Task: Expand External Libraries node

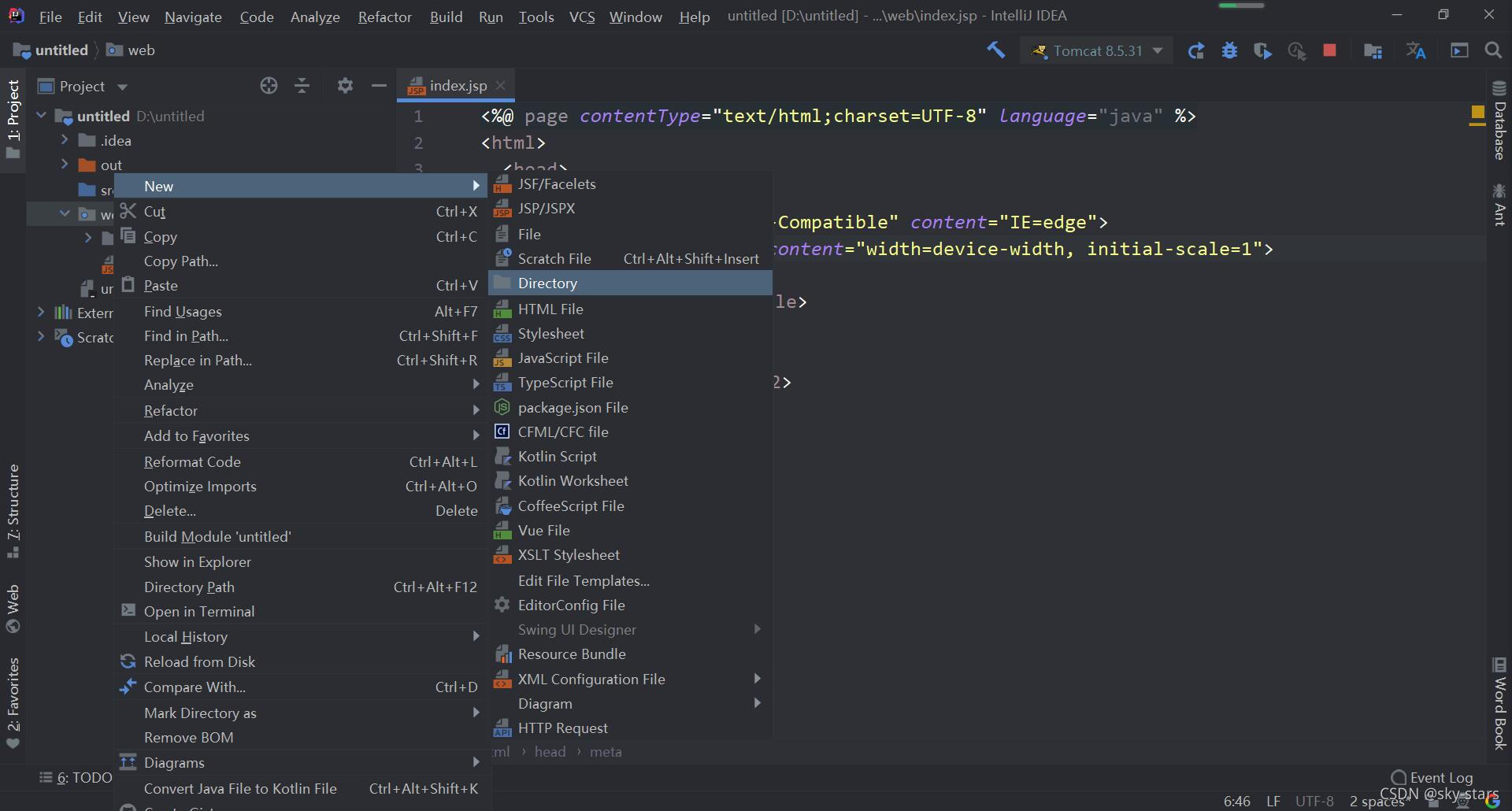Action: click(41, 313)
